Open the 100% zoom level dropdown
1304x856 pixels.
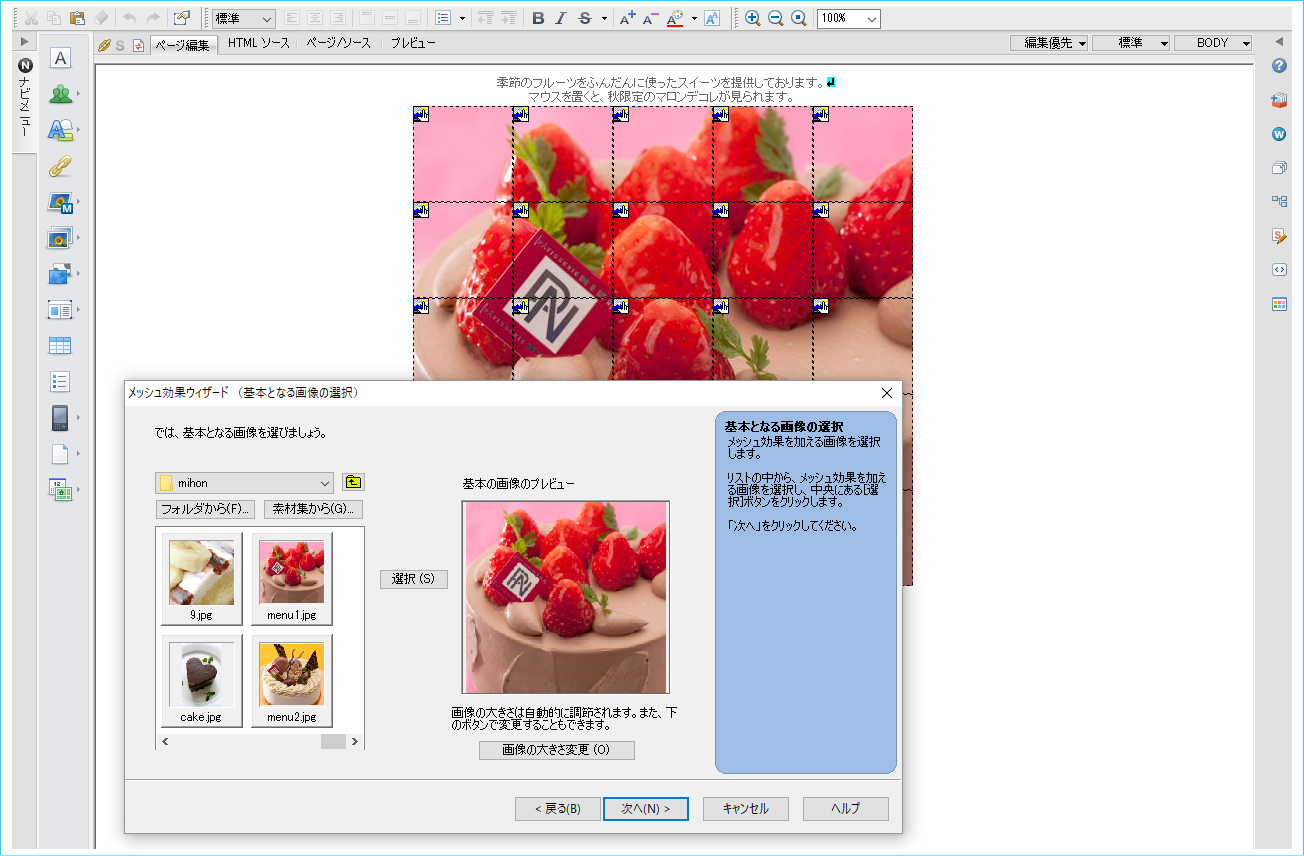(871, 19)
